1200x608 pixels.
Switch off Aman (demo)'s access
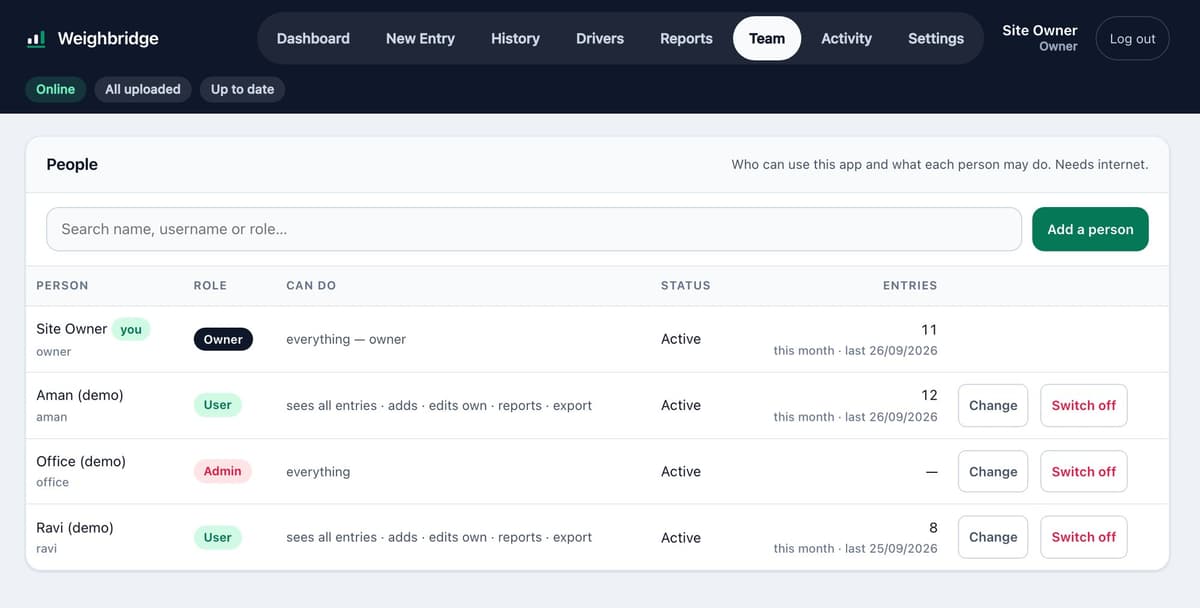pyautogui.click(x=1084, y=405)
